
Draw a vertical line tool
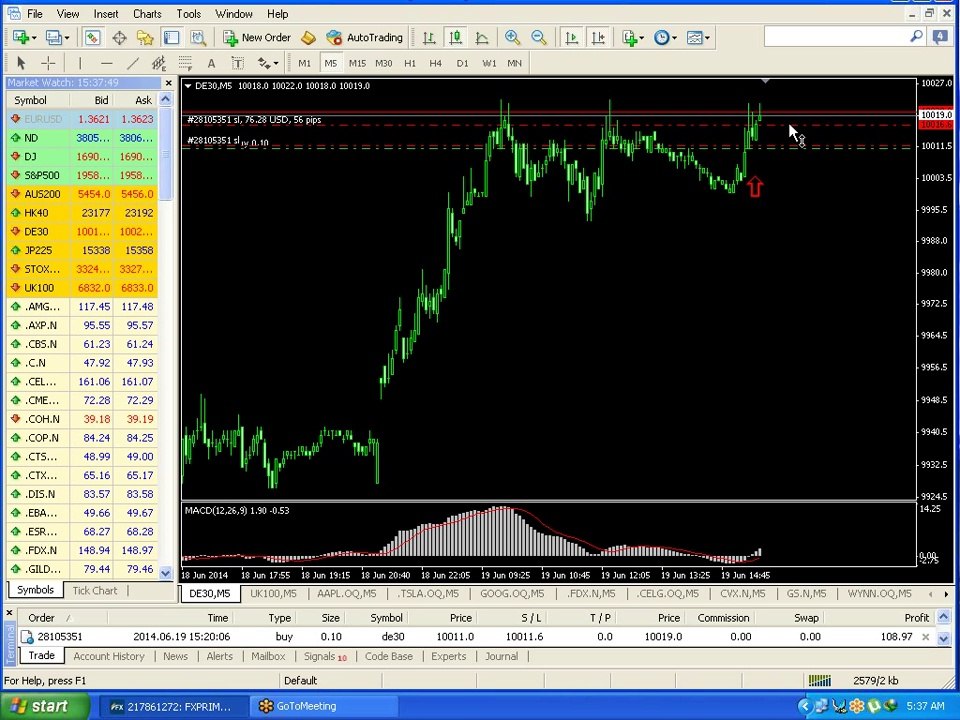pyautogui.click(x=80, y=62)
